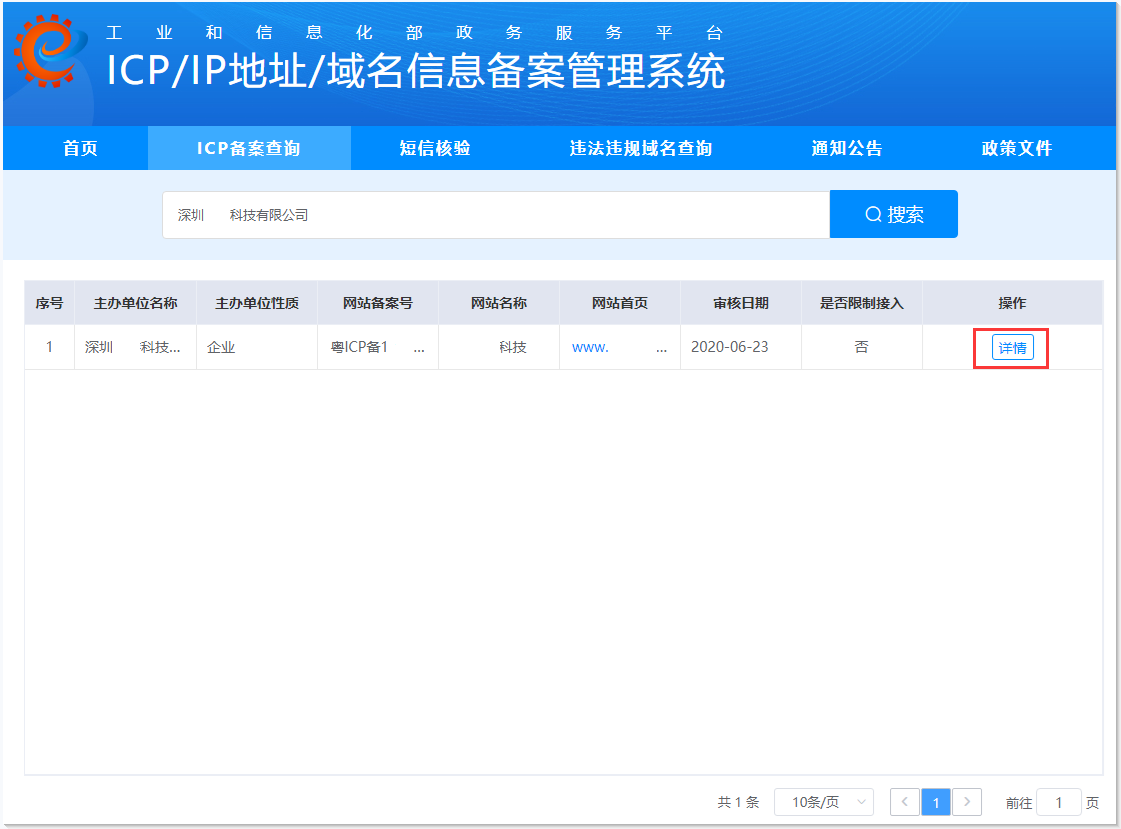
Task: Go to 违法违规域名查询 section
Action: tap(640, 148)
